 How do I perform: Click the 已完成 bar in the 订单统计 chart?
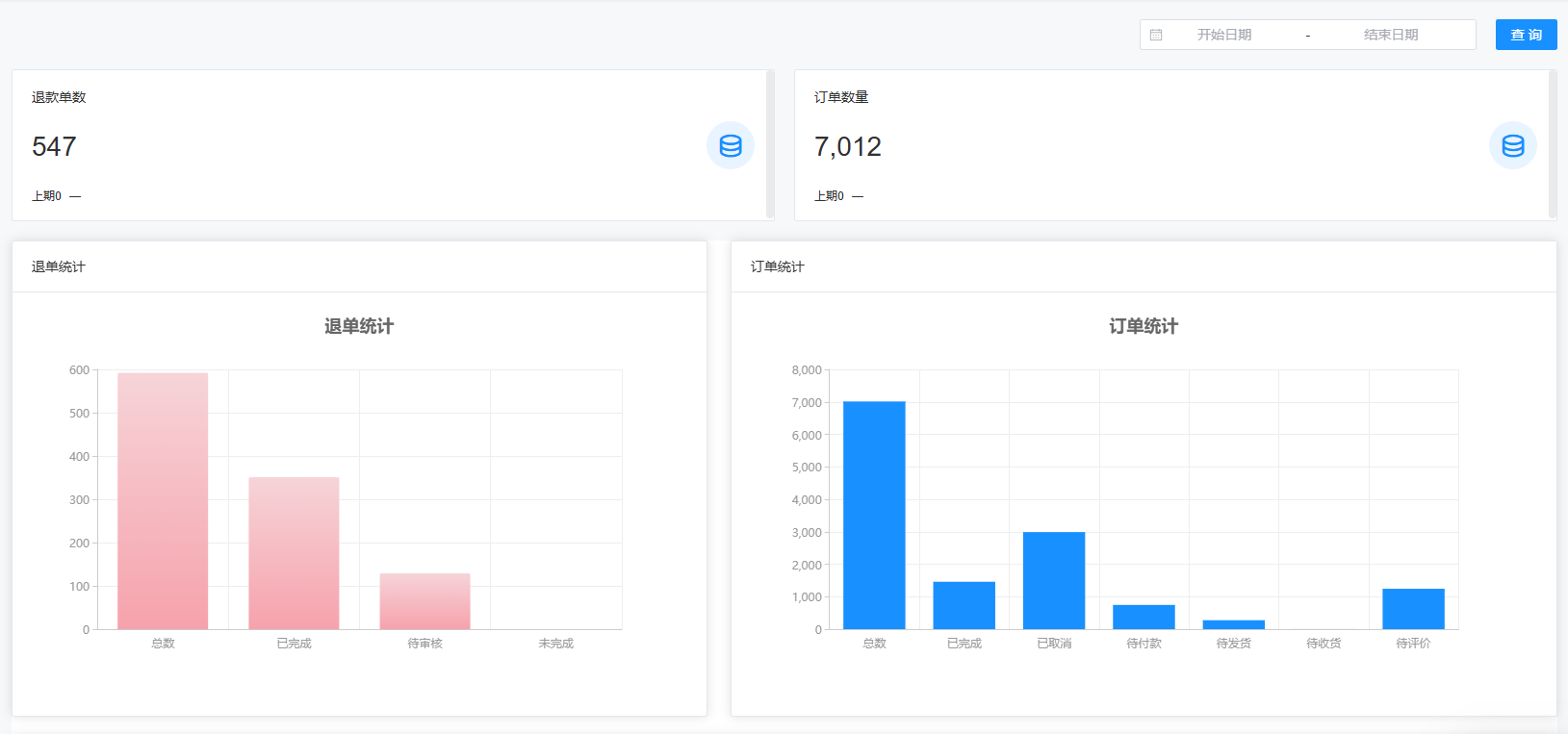(964, 605)
